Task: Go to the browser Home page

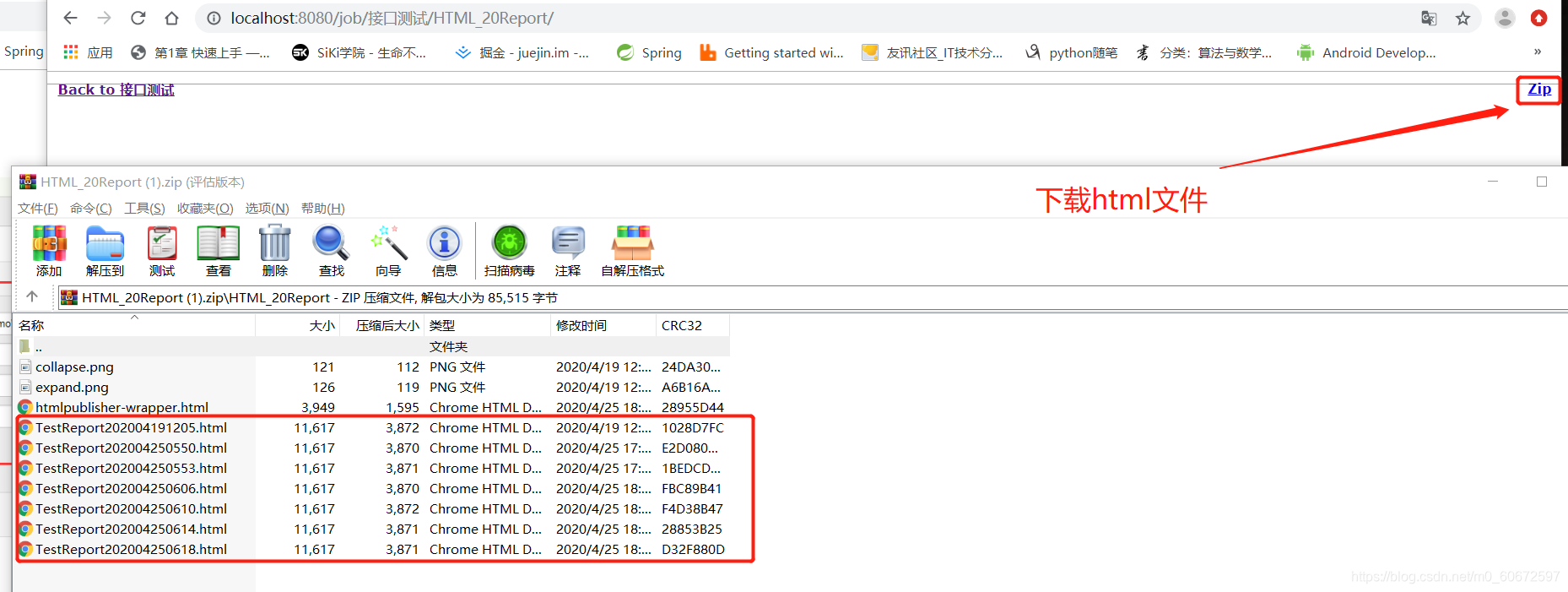Action: [171, 18]
